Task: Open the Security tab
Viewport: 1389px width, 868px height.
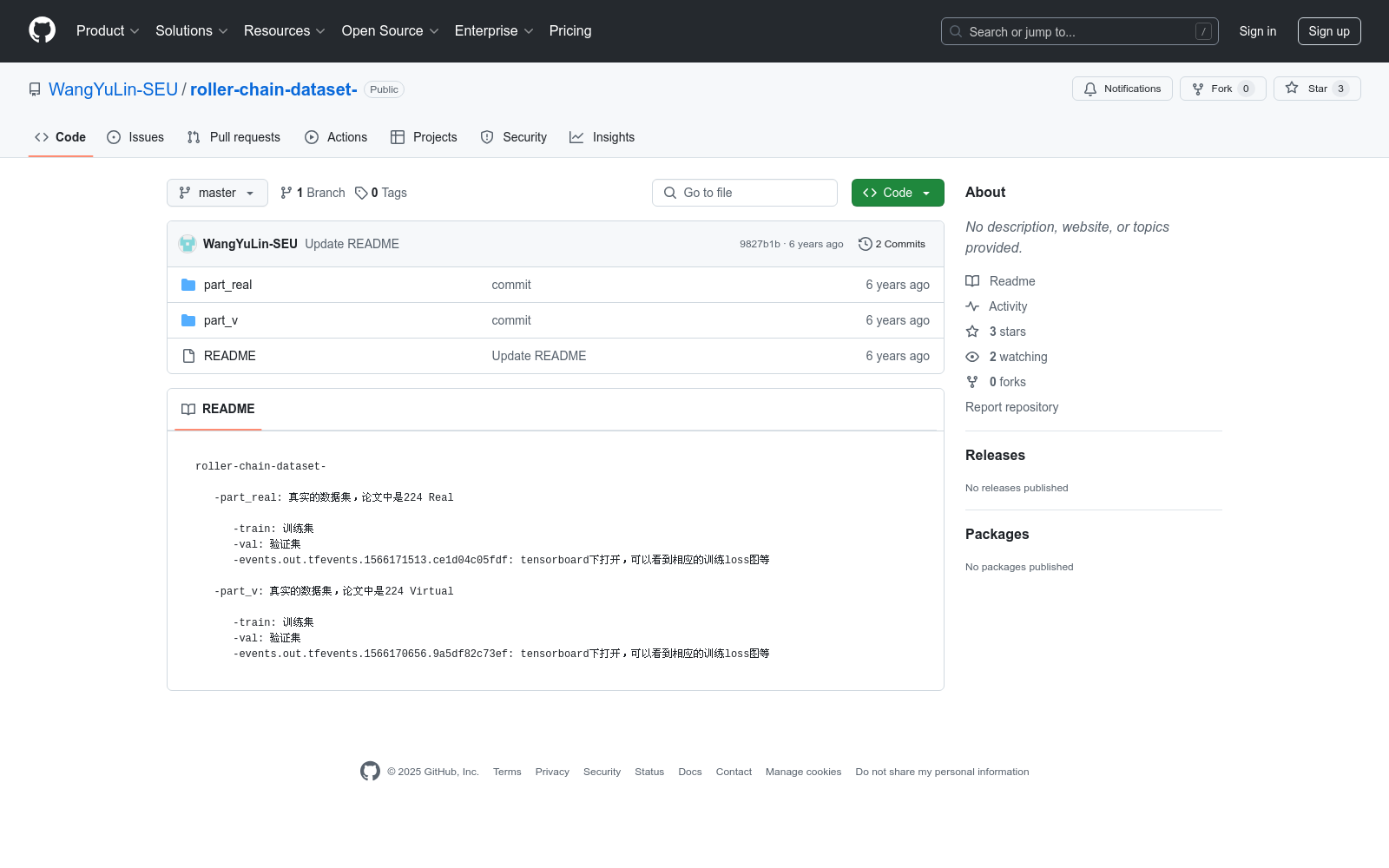Action: coord(514,137)
